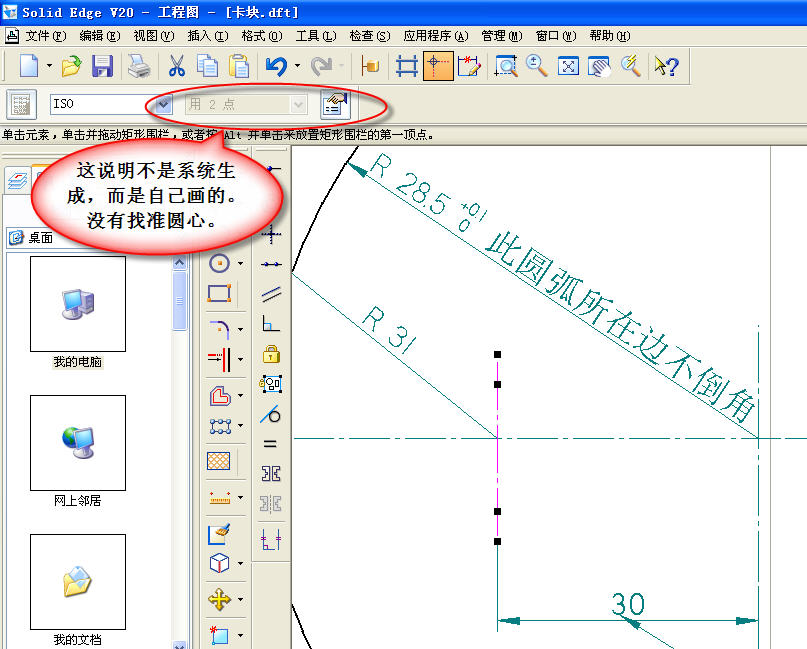Viewport: 807px width, 649px height.
Task: Click the Zoom Area tool
Action: (506, 66)
